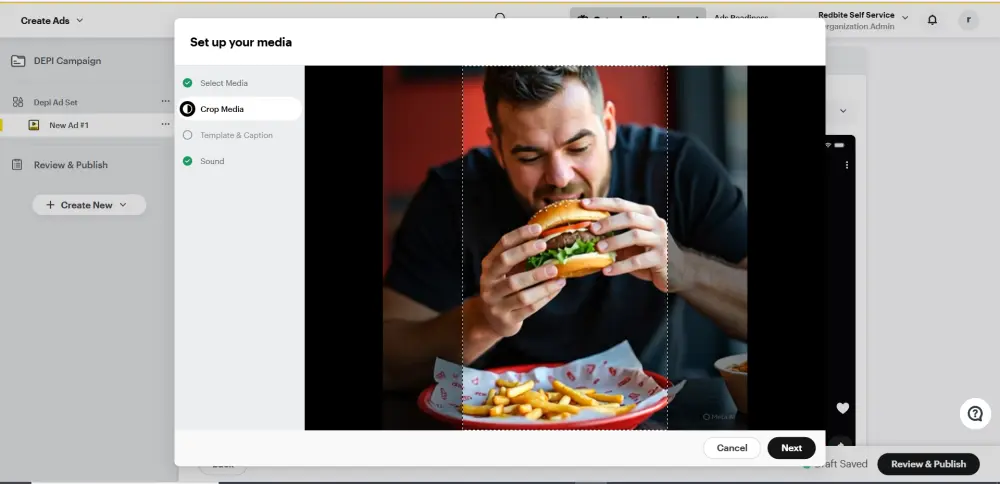Open Review & Publish in the left sidebar
1000x484 pixels.
click(x=71, y=165)
